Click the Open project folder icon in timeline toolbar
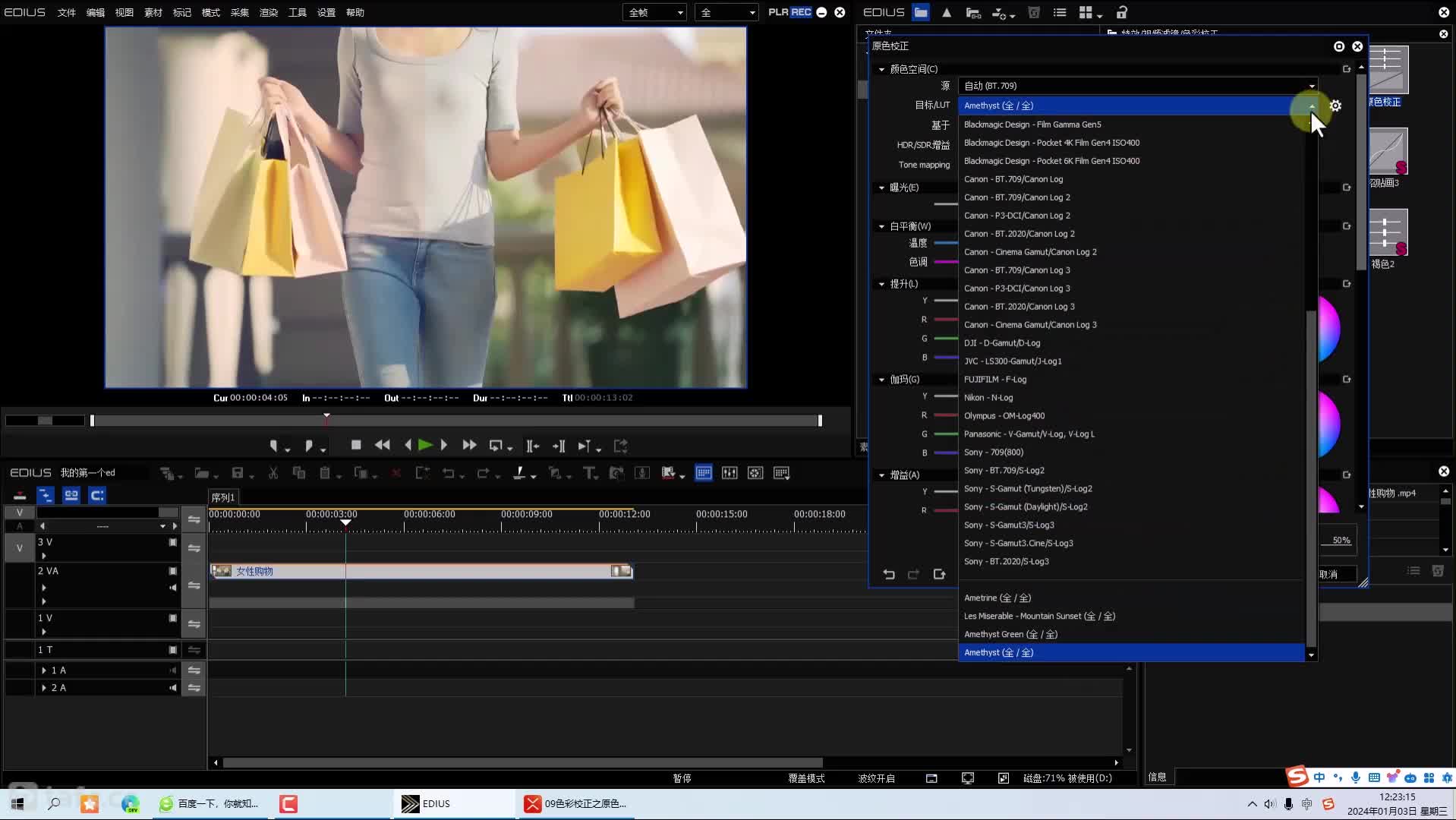The width and height of the screenshot is (1456, 820). click(201, 473)
